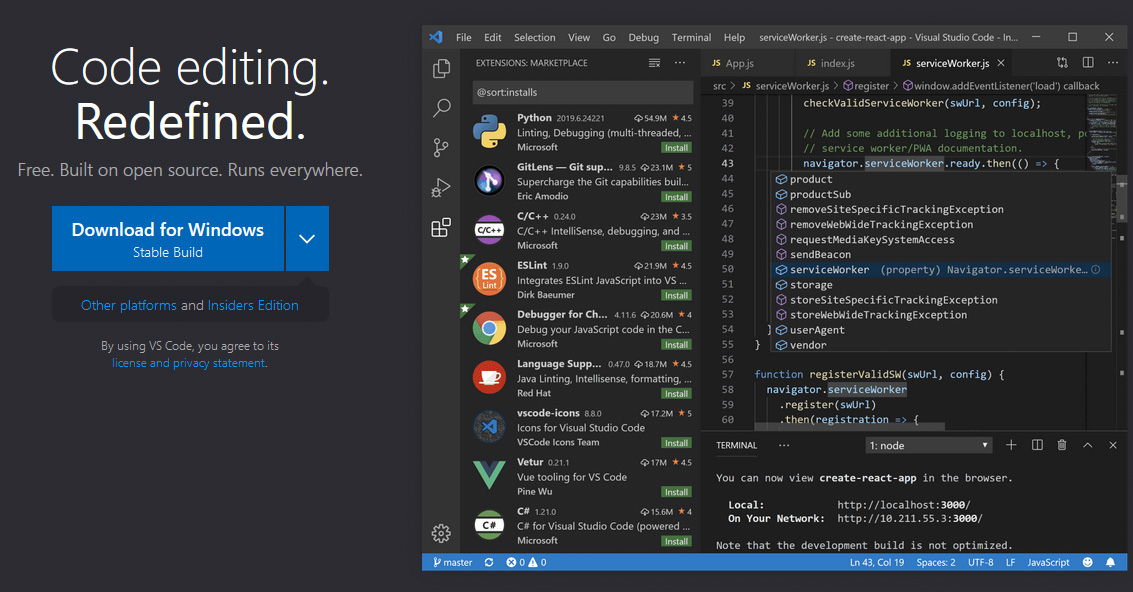Viewport: 1133px width, 592px height.
Task: Click the feedback smiley icon
Action: point(1087,562)
